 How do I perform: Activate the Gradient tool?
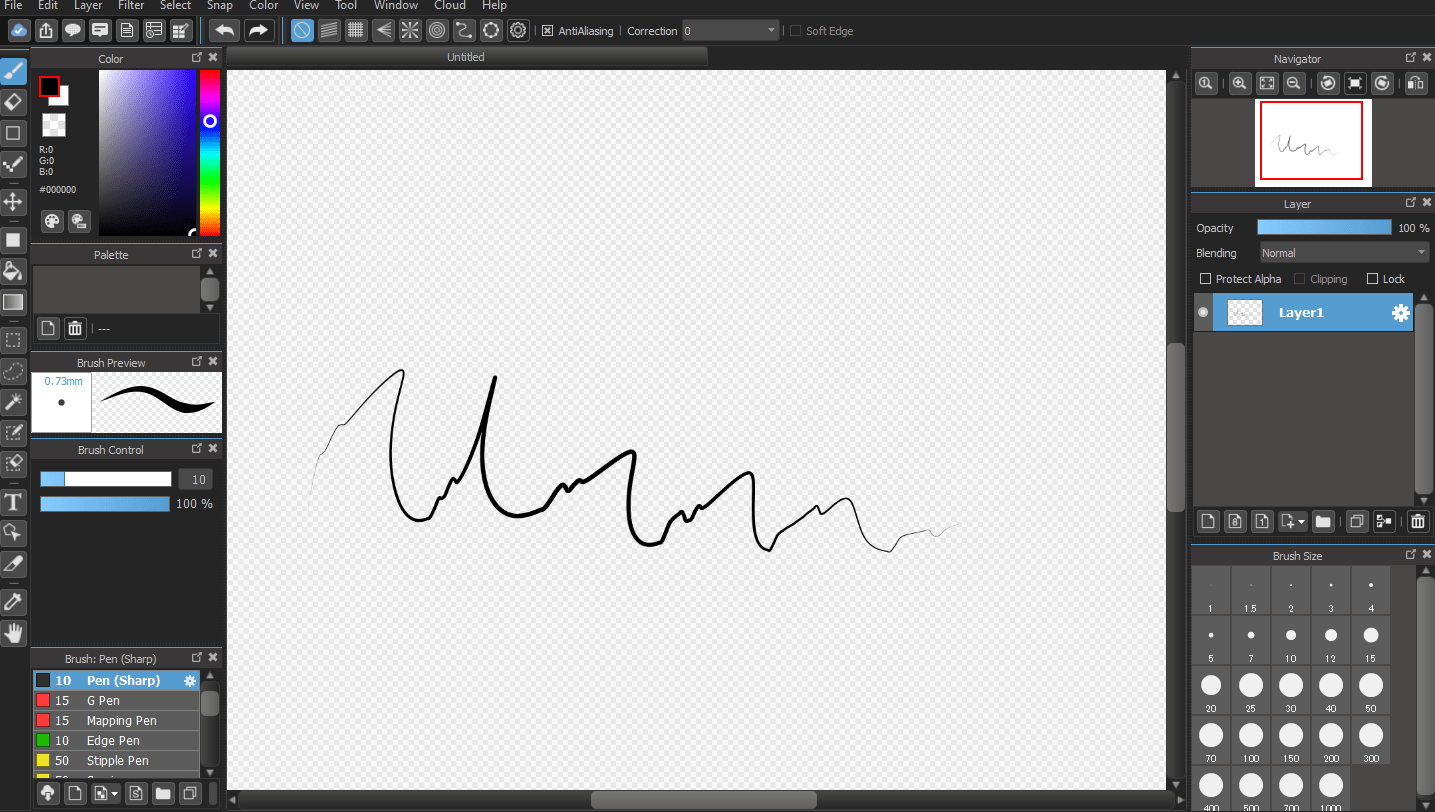(x=13, y=302)
